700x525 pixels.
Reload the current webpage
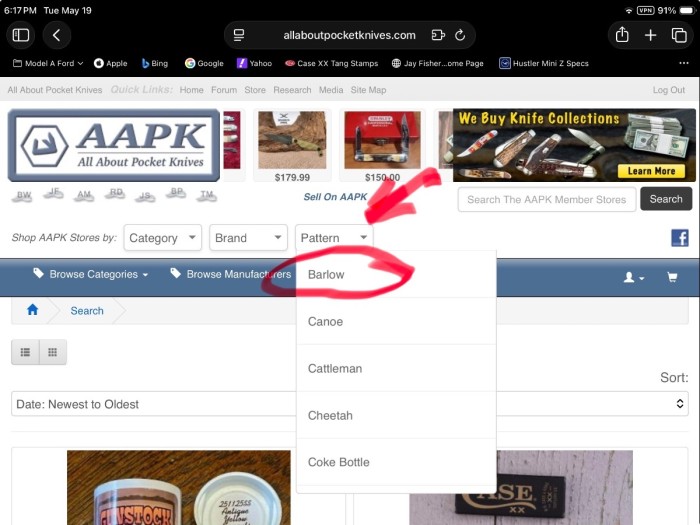(x=460, y=35)
